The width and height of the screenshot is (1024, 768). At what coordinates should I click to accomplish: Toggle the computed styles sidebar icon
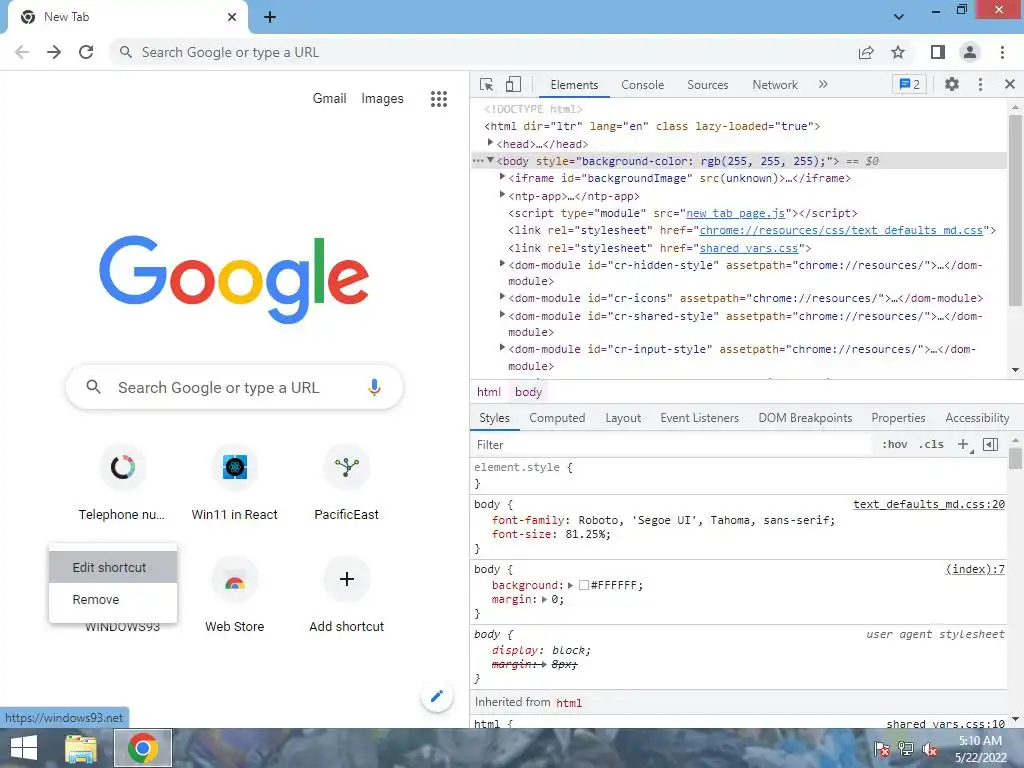(x=990, y=445)
